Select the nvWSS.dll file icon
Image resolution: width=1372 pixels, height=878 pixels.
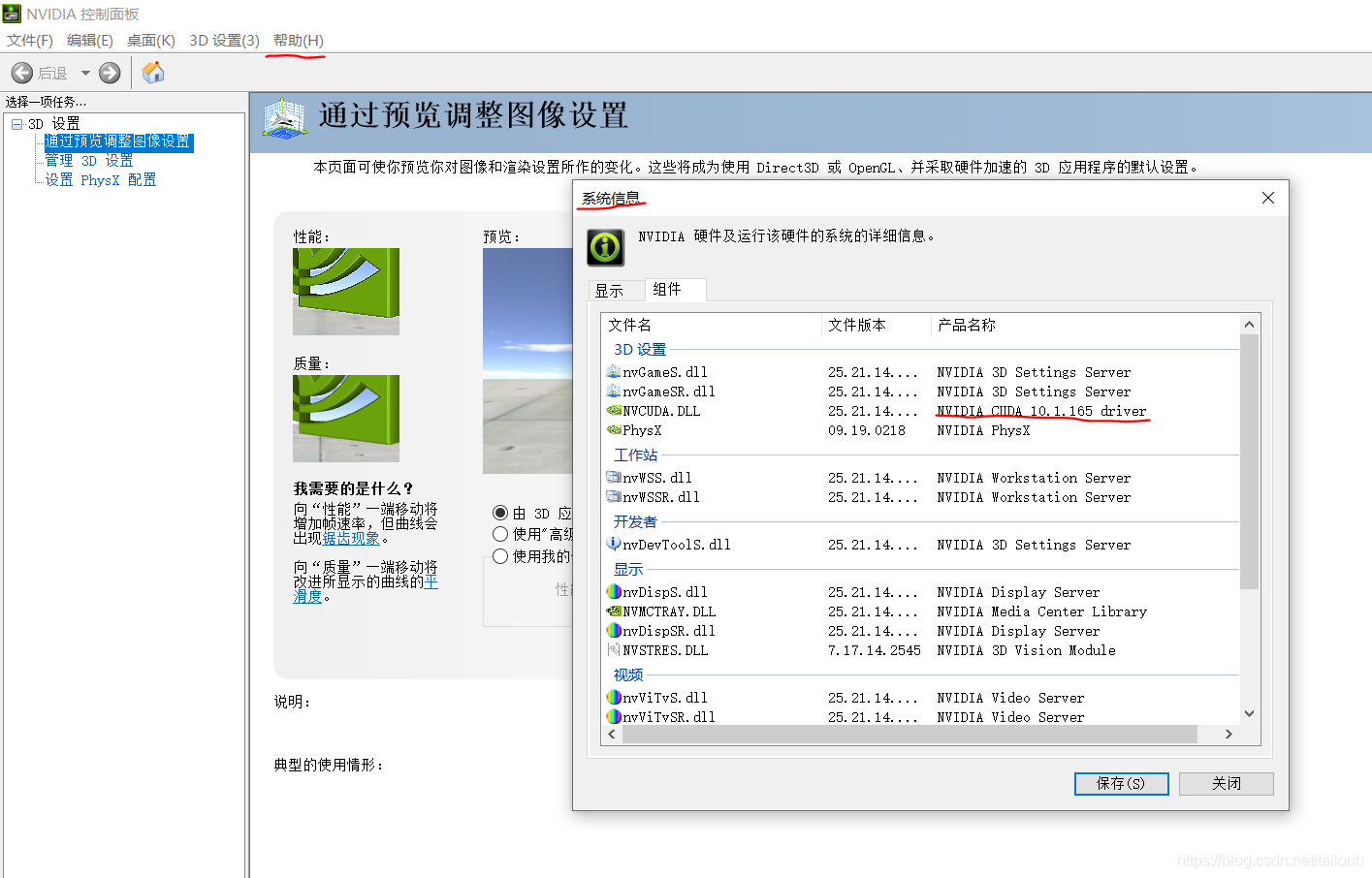pos(613,477)
